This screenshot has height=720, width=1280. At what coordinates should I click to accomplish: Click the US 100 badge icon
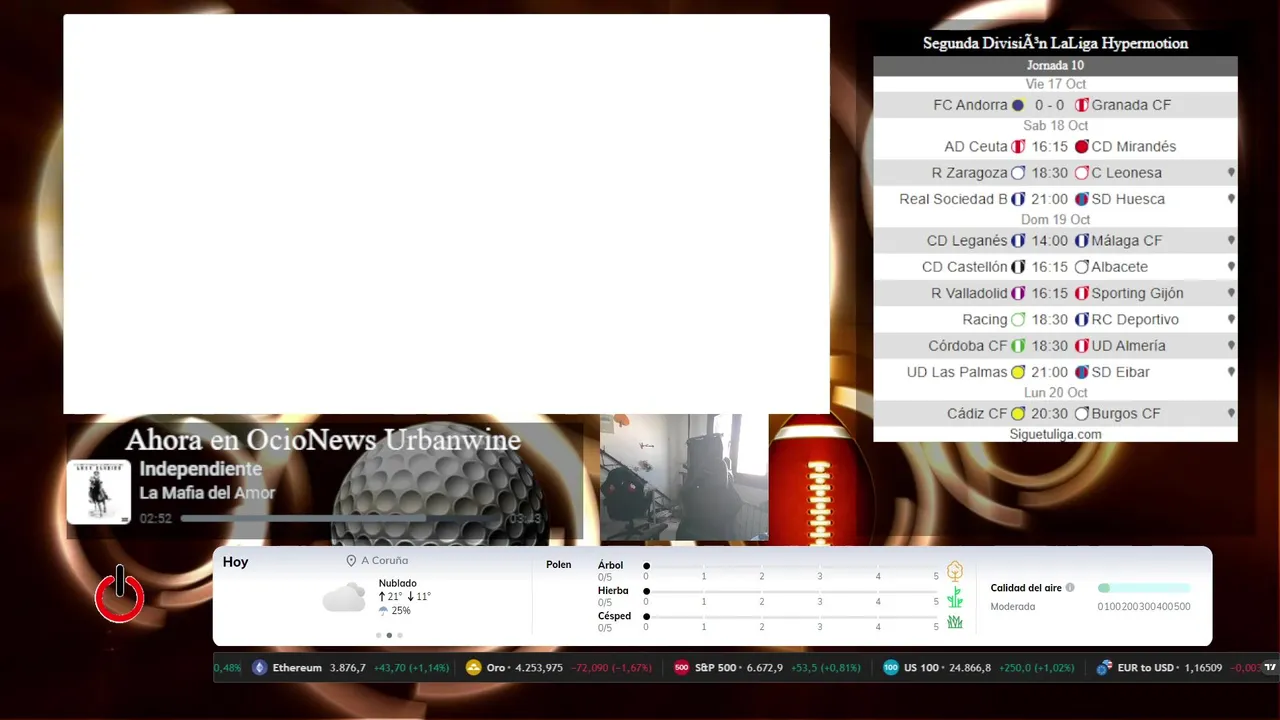[891, 668]
